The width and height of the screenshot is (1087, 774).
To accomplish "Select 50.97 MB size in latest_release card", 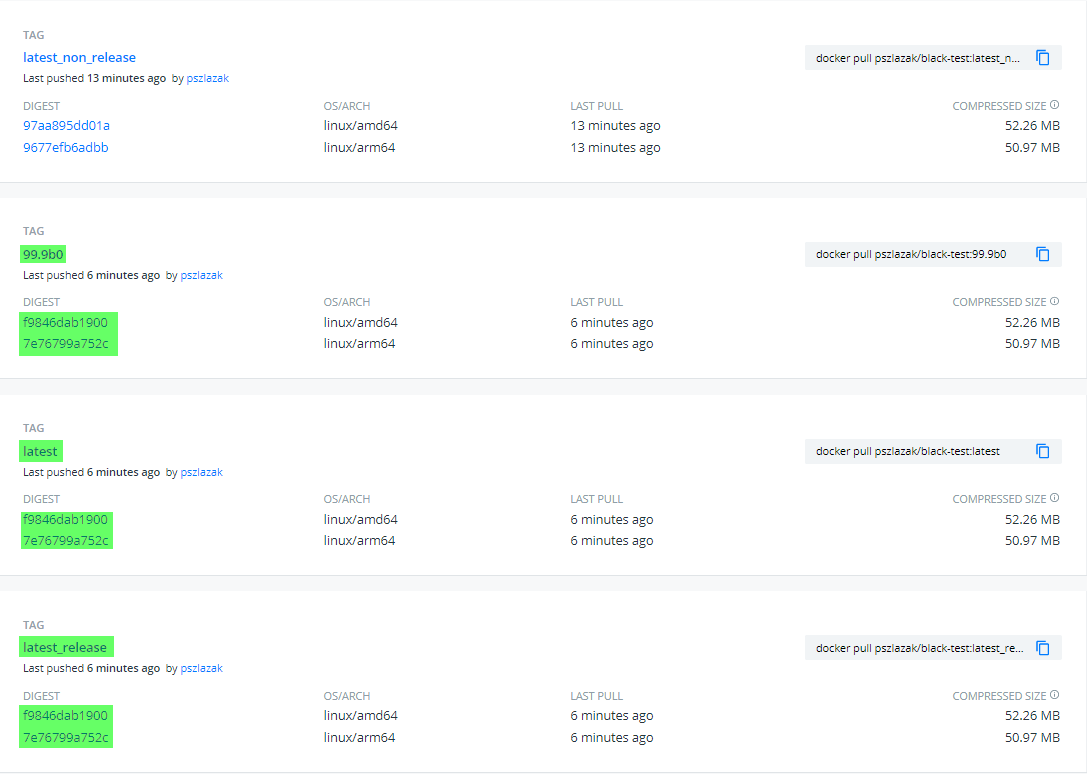I will 1032,737.
